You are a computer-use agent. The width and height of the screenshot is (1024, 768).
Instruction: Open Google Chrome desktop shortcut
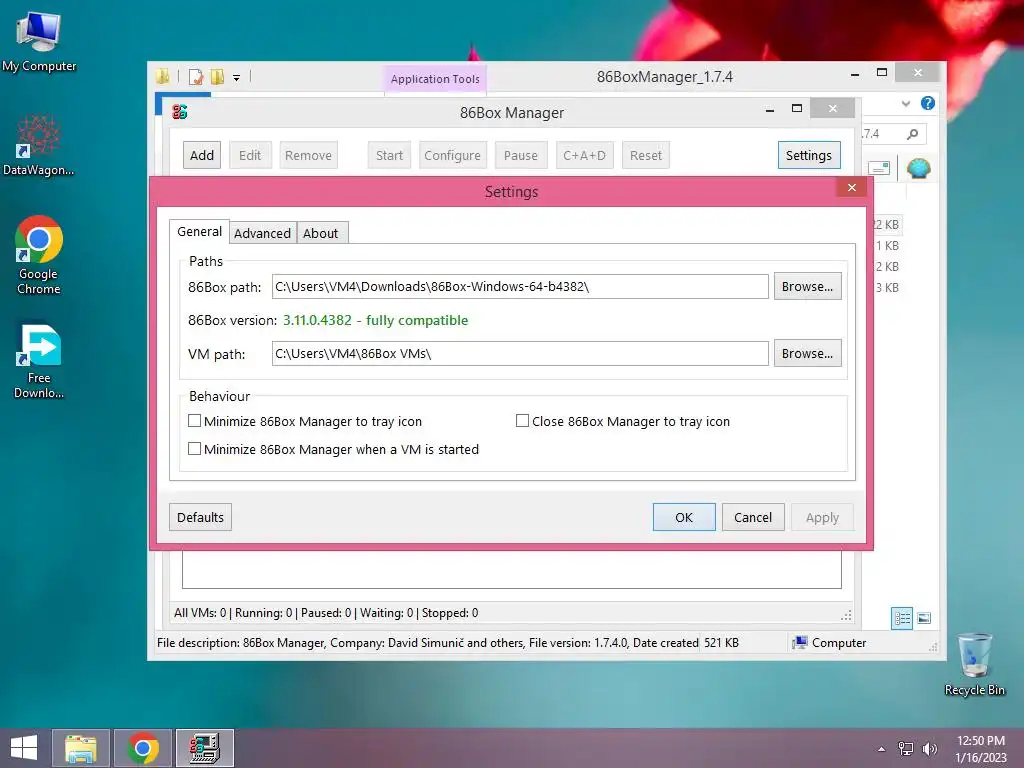39,255
